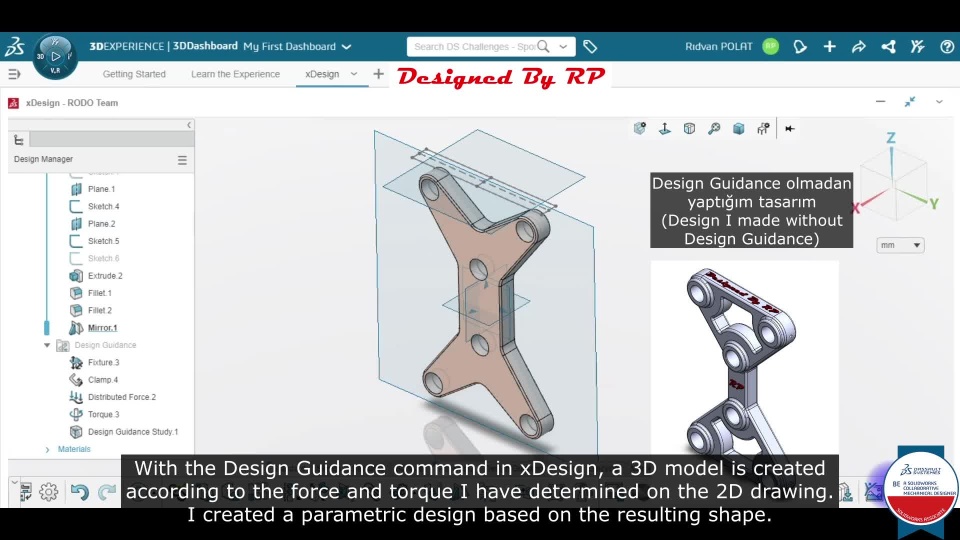Switch to the Learn the Experience tab
Image resolution: width=960 pixels, height=540 pixels.
click(235, 74)
